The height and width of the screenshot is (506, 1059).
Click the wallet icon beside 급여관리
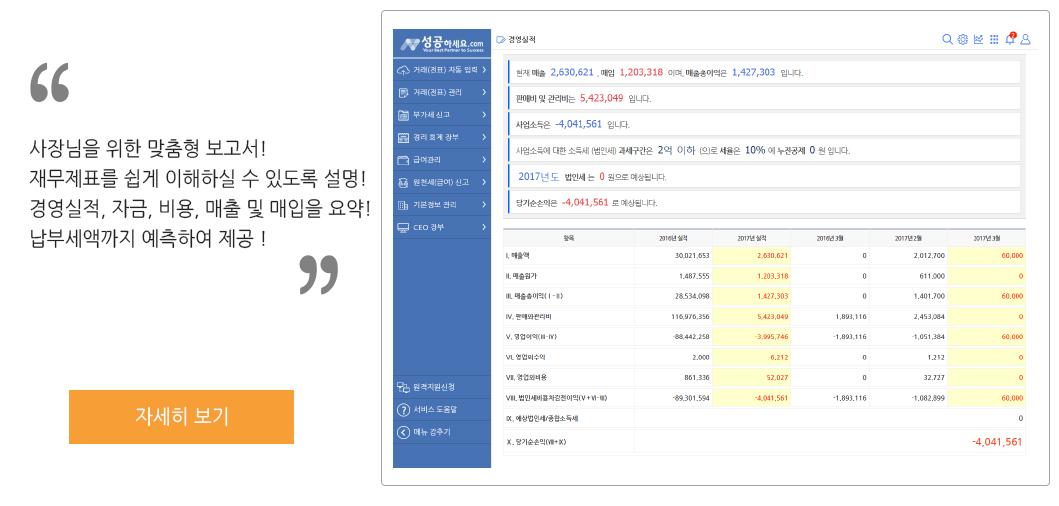click(x=403, y=159)
